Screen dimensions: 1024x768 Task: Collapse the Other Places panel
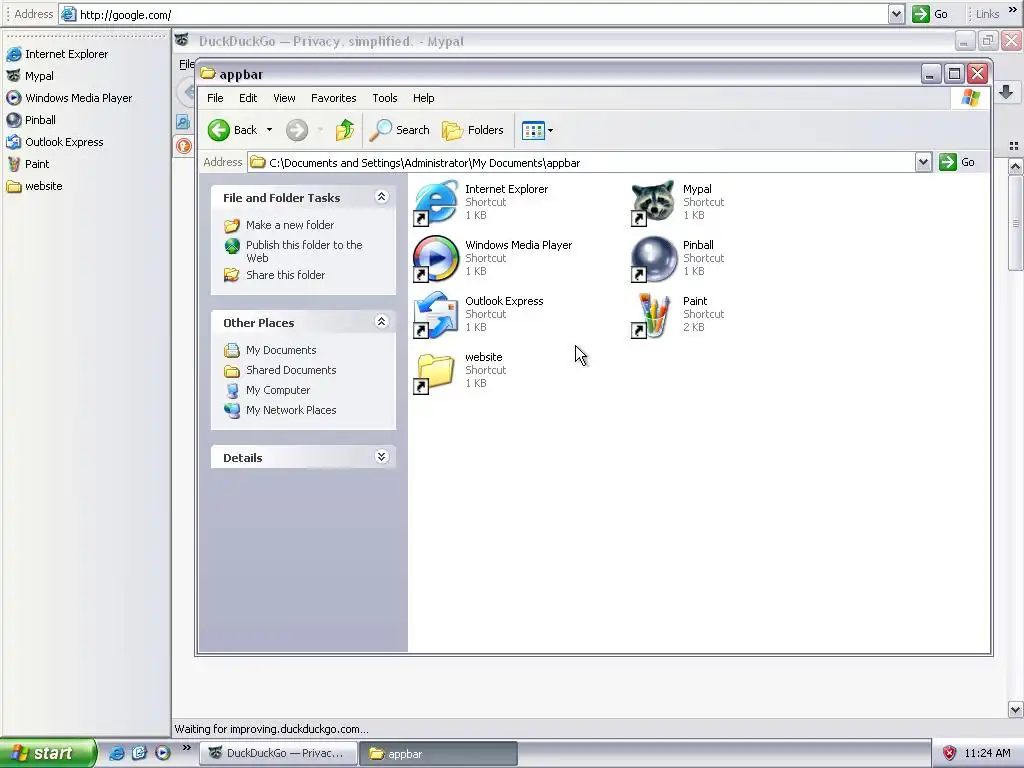click(x=382, y=321)
